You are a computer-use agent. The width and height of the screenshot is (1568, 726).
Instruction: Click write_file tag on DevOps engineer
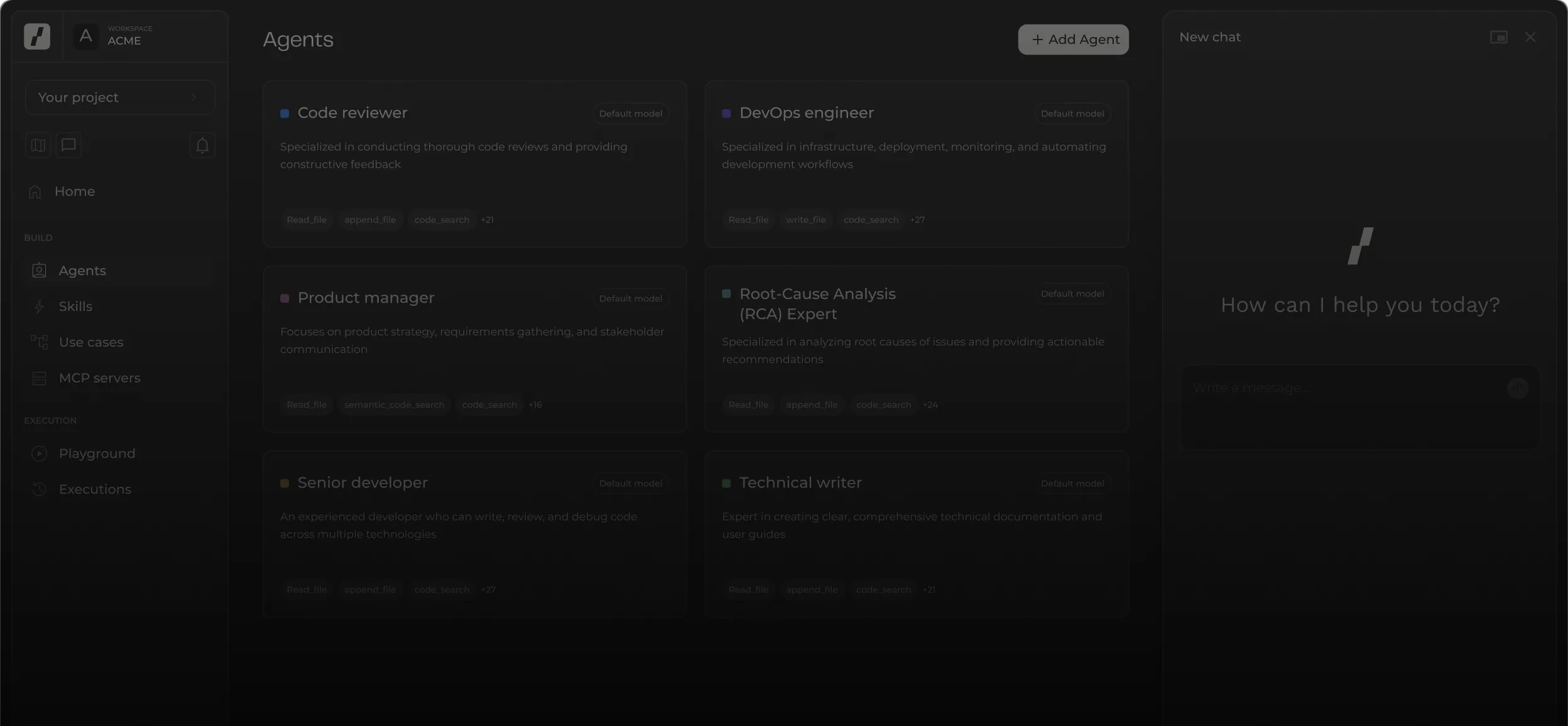[x=806, y=220]
